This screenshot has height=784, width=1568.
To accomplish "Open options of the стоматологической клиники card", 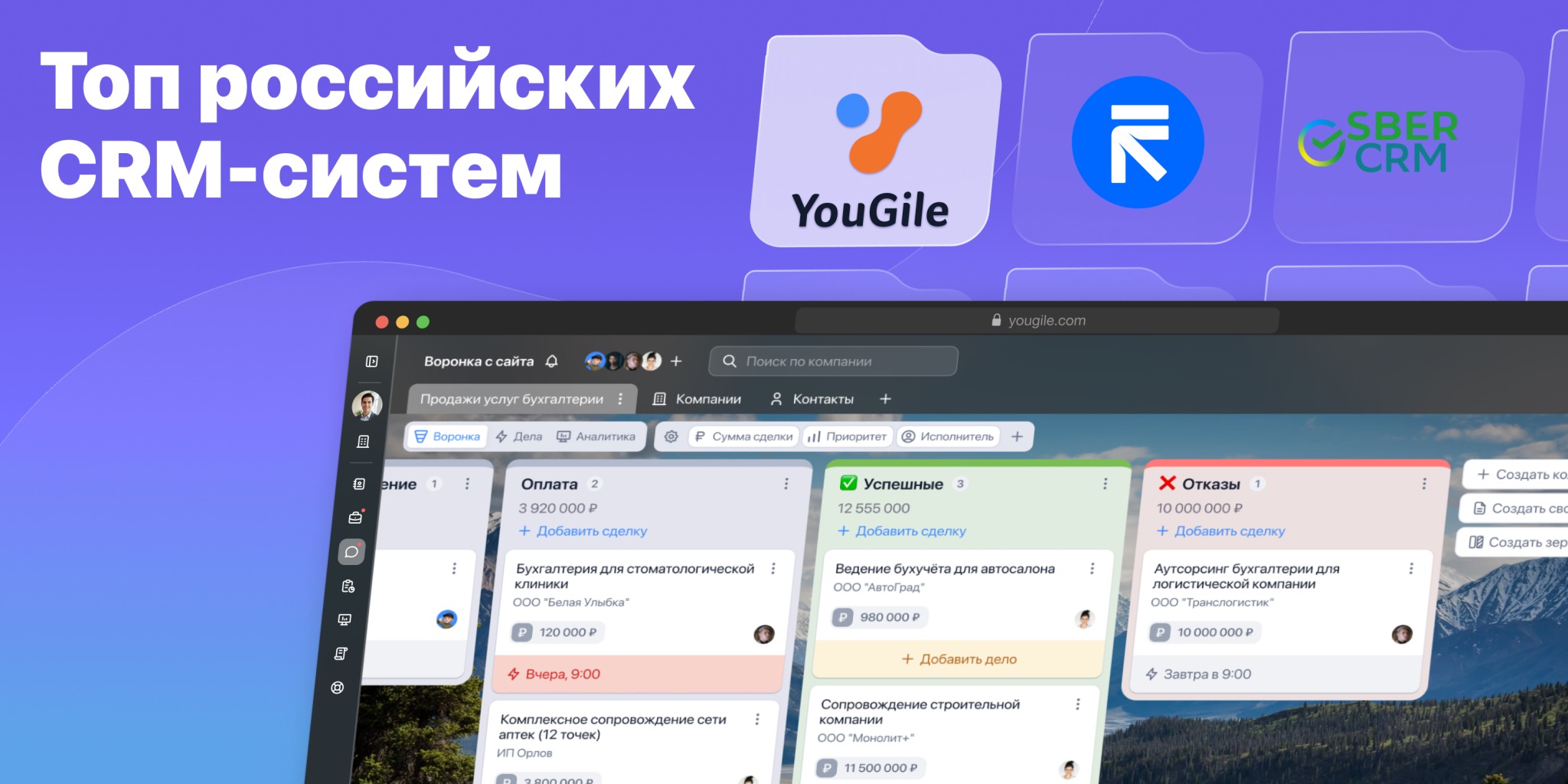I will coord(773,568).
